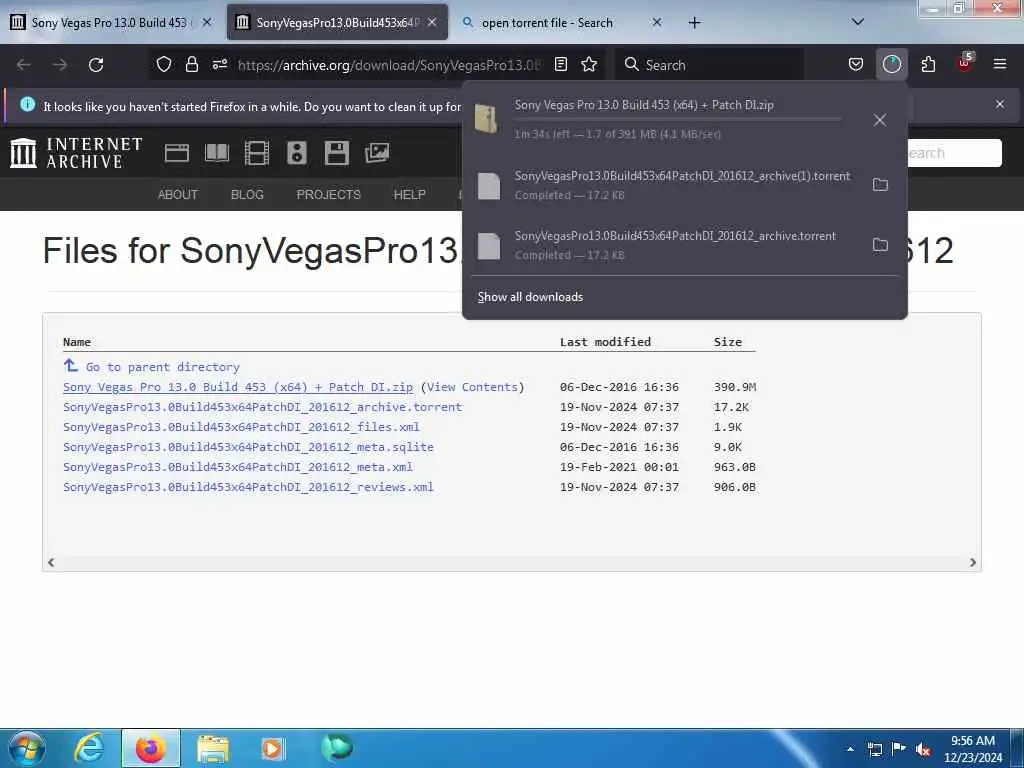
Task: Open the _reviews.xml link
Action: [x=248, y=487]
